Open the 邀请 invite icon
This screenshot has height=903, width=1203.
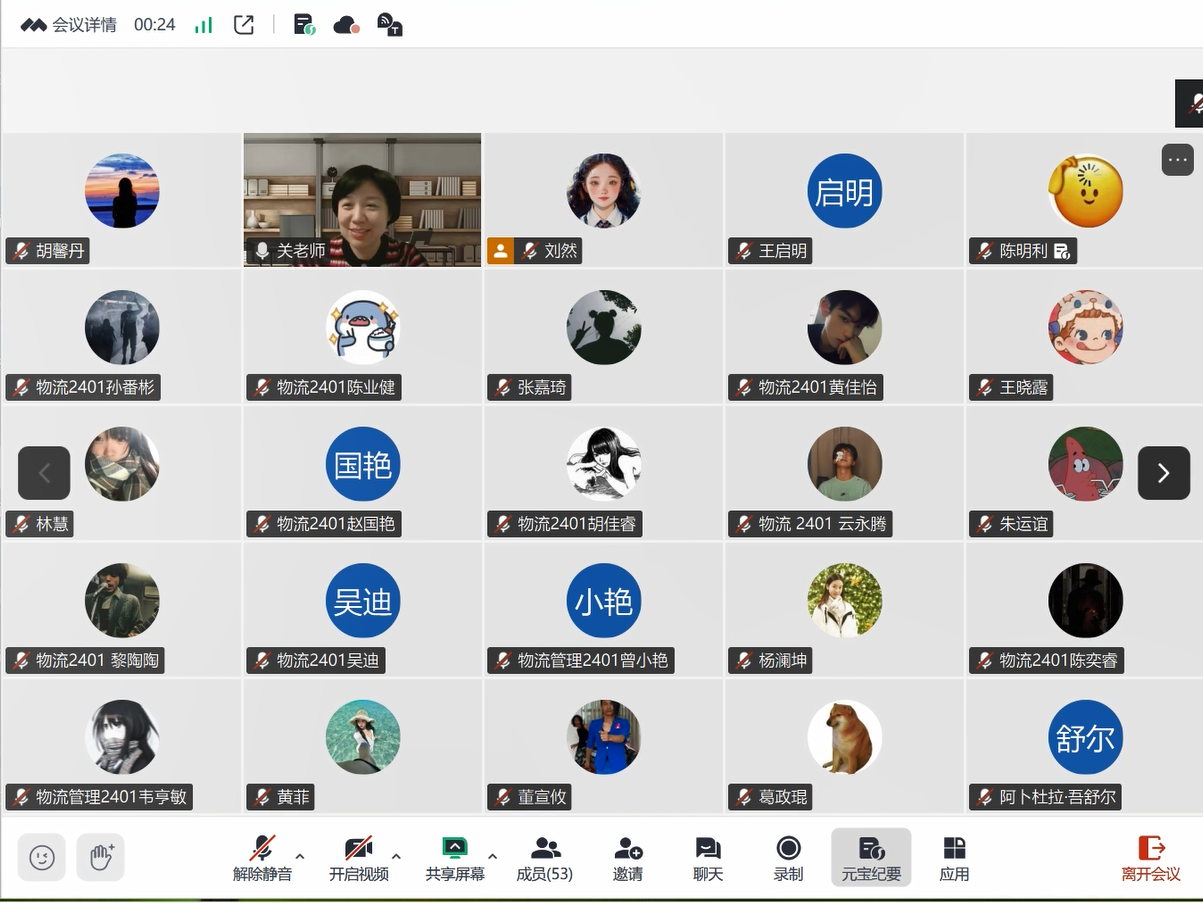click(x=628, y=858)
